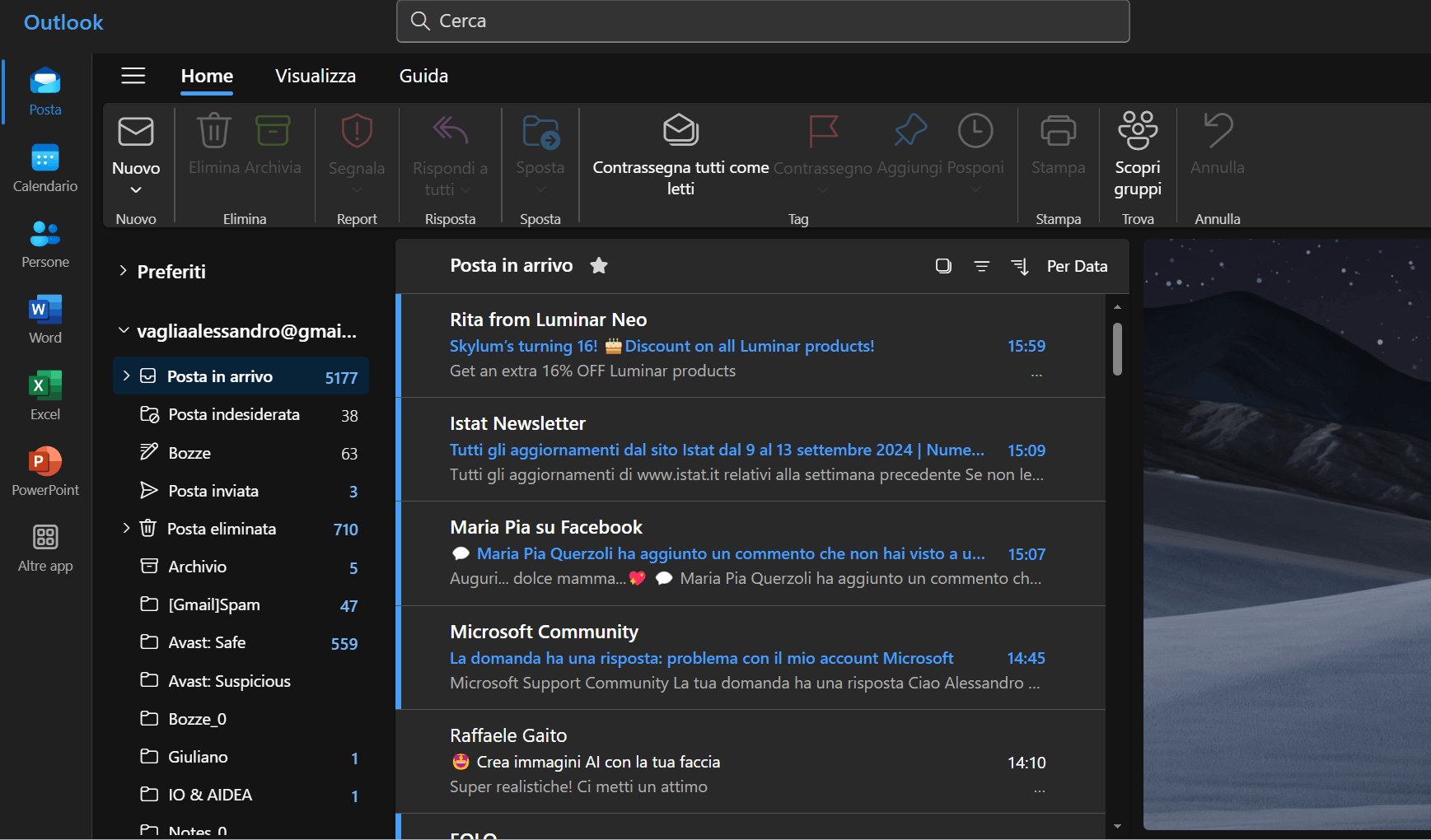The image size is (1431, 840).
Task: Click the Aggiungi pin icon
Action: pyautogui.click(x=910, y=130)
